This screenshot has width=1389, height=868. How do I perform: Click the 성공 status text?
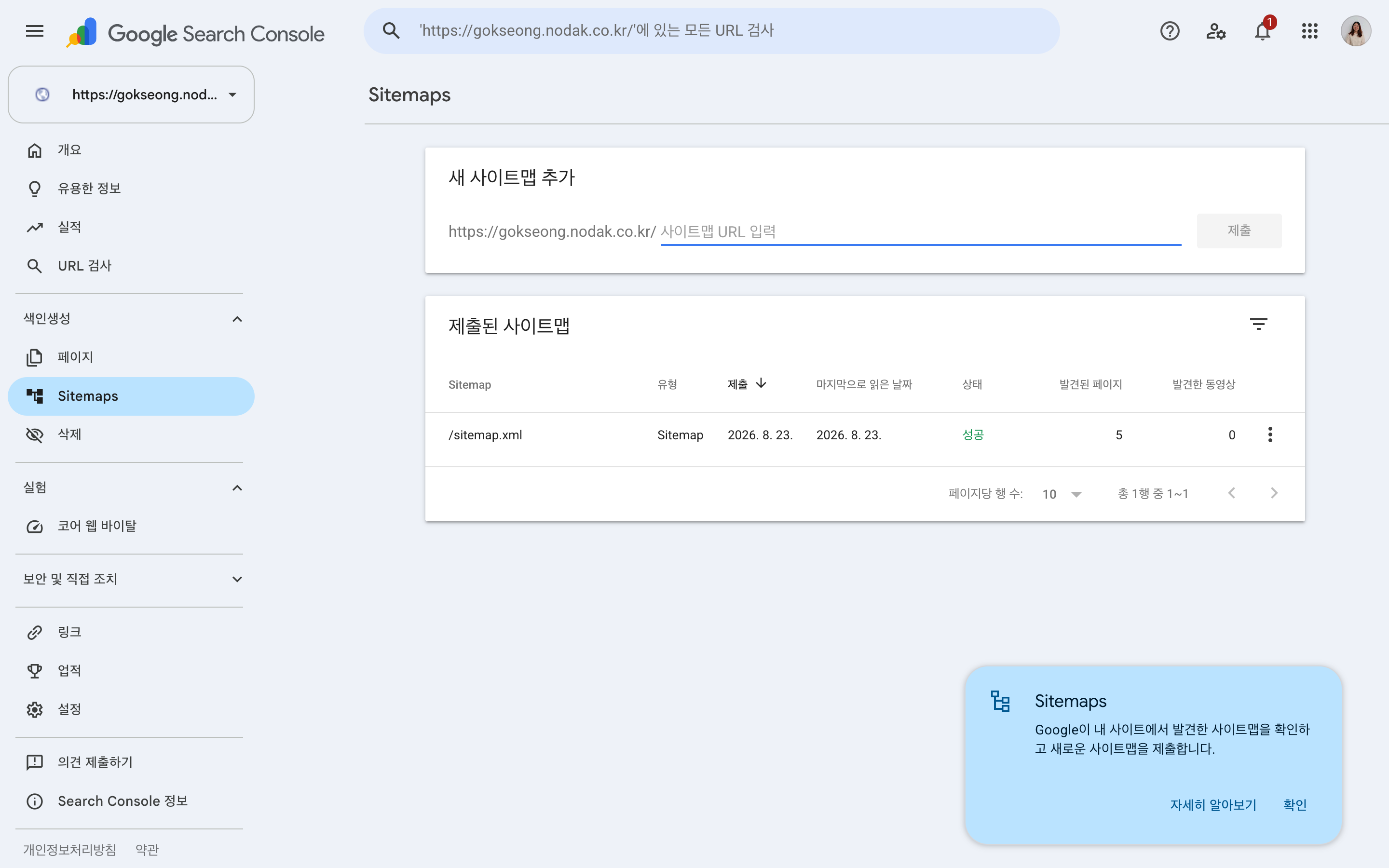click(x=973, y=435)
